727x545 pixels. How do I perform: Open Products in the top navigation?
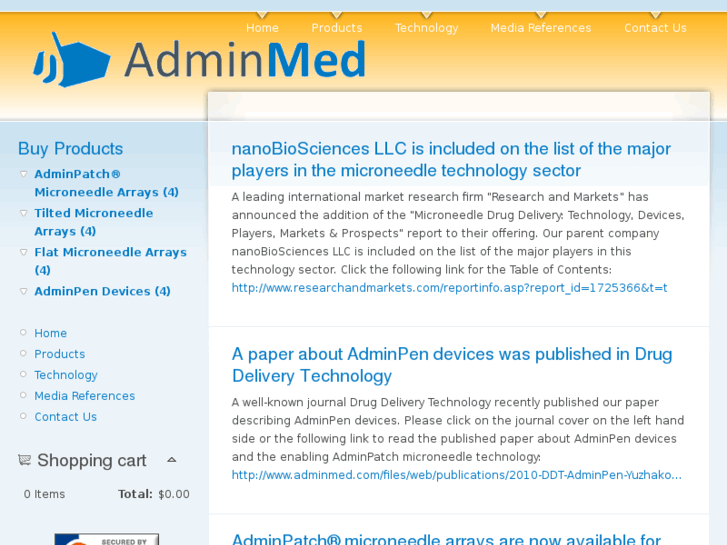[337, 28]
